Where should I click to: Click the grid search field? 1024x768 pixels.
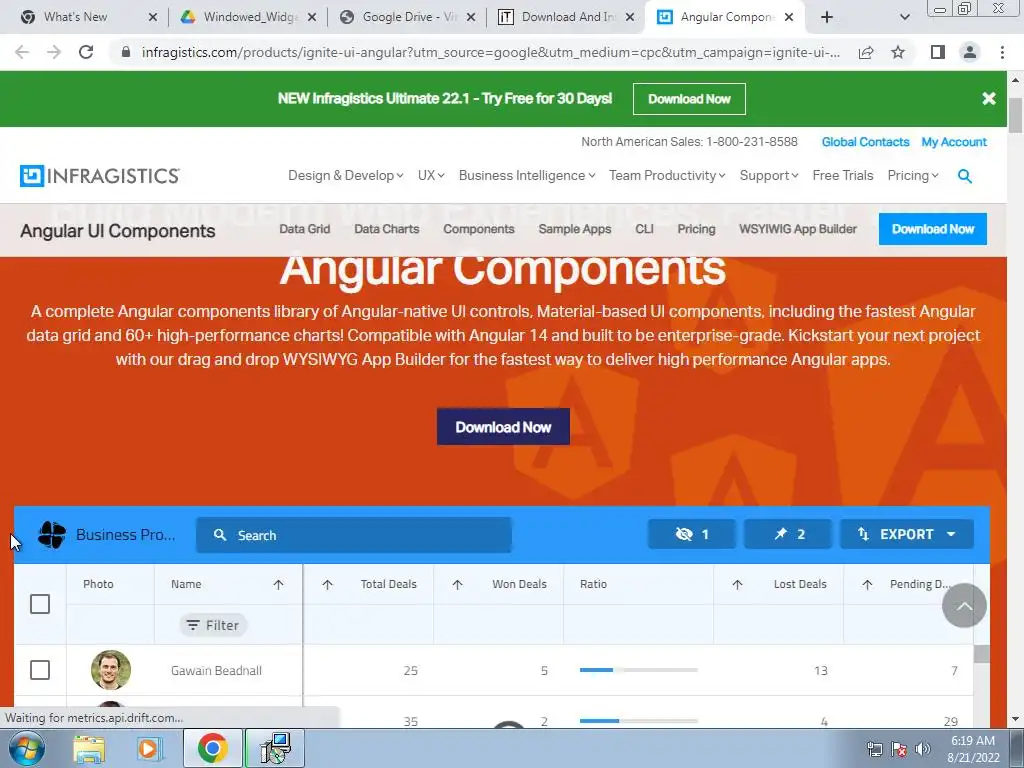(x=354, y=535)
